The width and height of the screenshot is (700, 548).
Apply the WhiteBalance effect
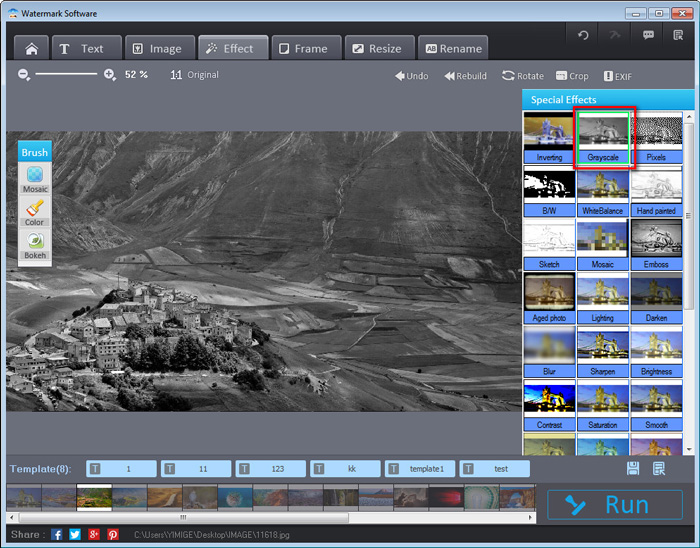point(603,191)
